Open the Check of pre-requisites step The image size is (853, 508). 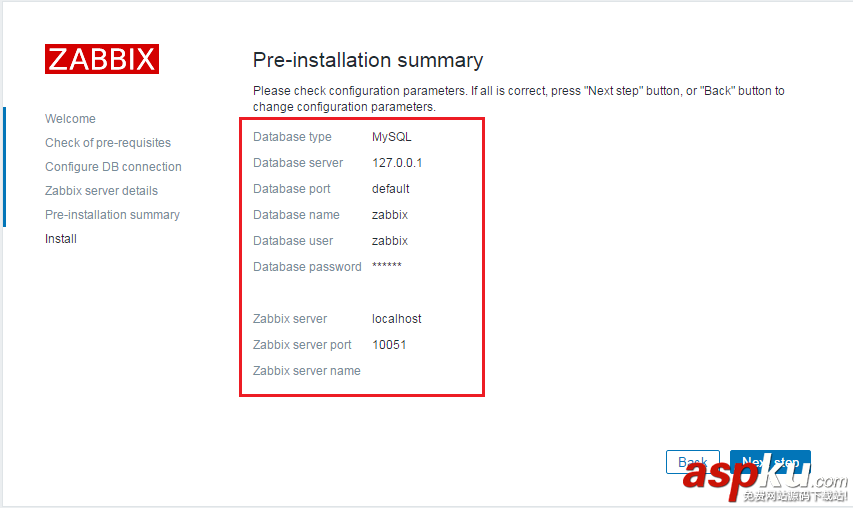(108, 143)
